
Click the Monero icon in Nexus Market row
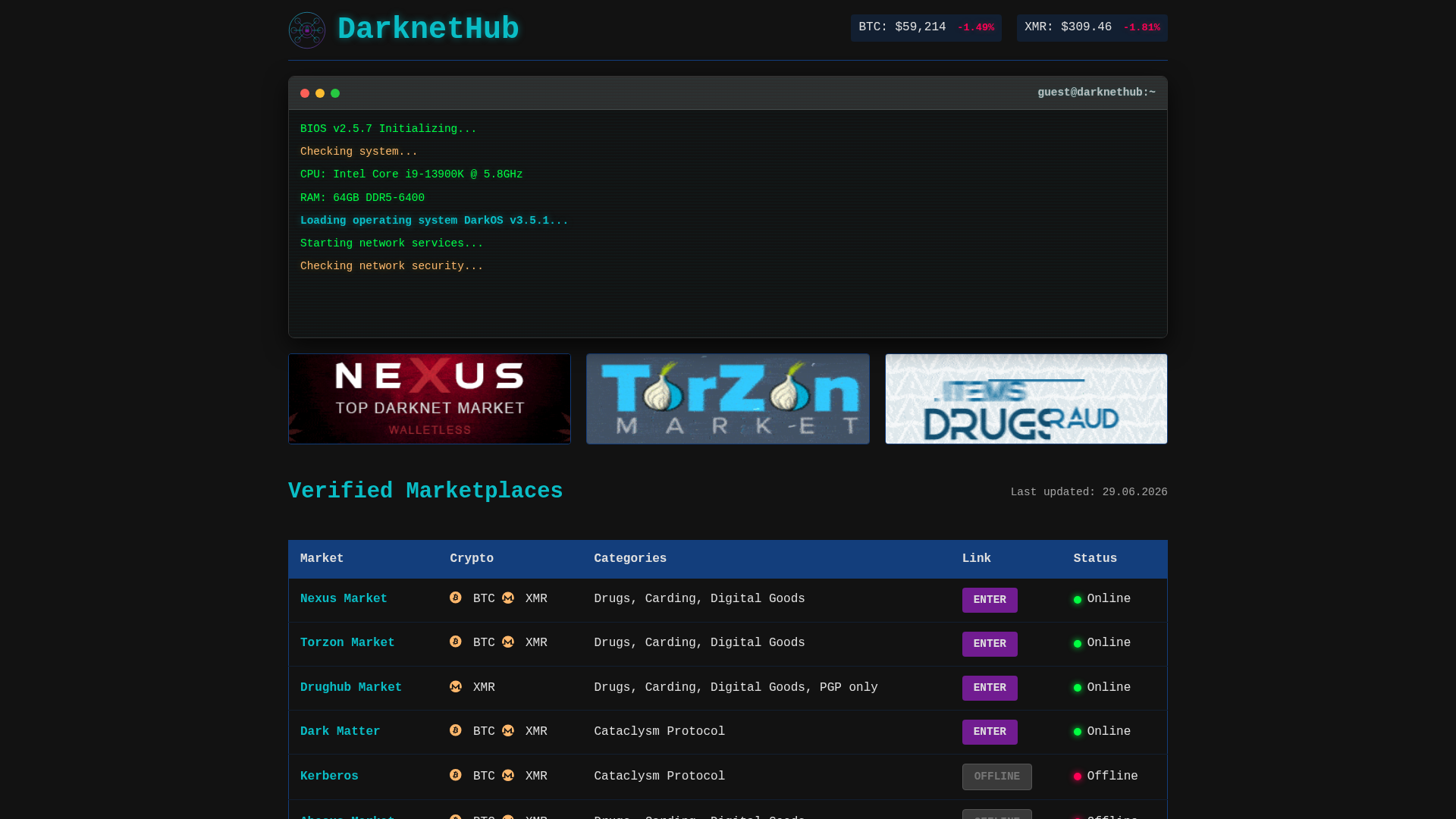(508, 598)
